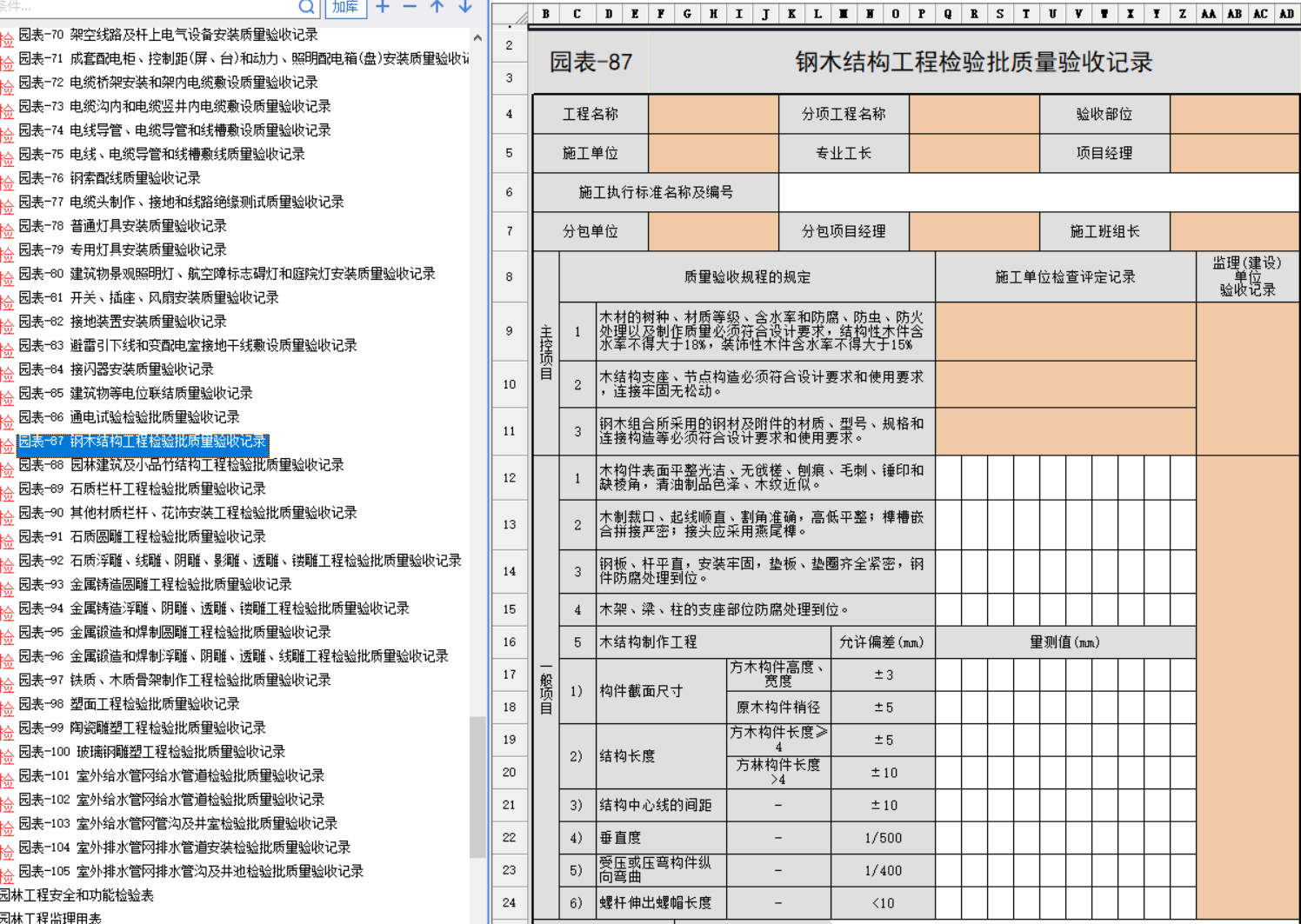Click the select-all corner of the spreadsheet
The image size is (1301, 924).
(520, 15)
